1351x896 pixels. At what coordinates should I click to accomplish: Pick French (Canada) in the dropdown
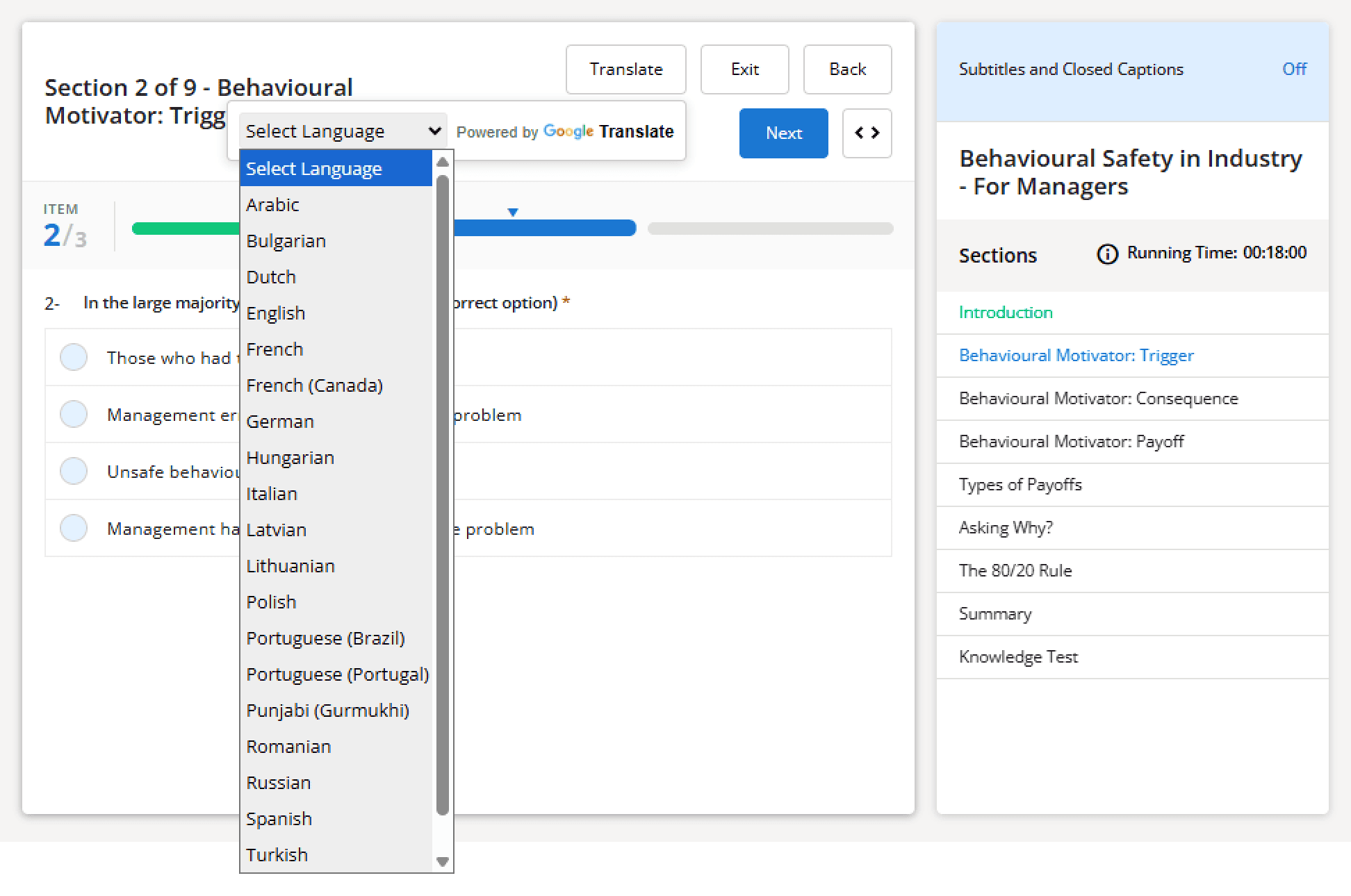coord(336,385)
